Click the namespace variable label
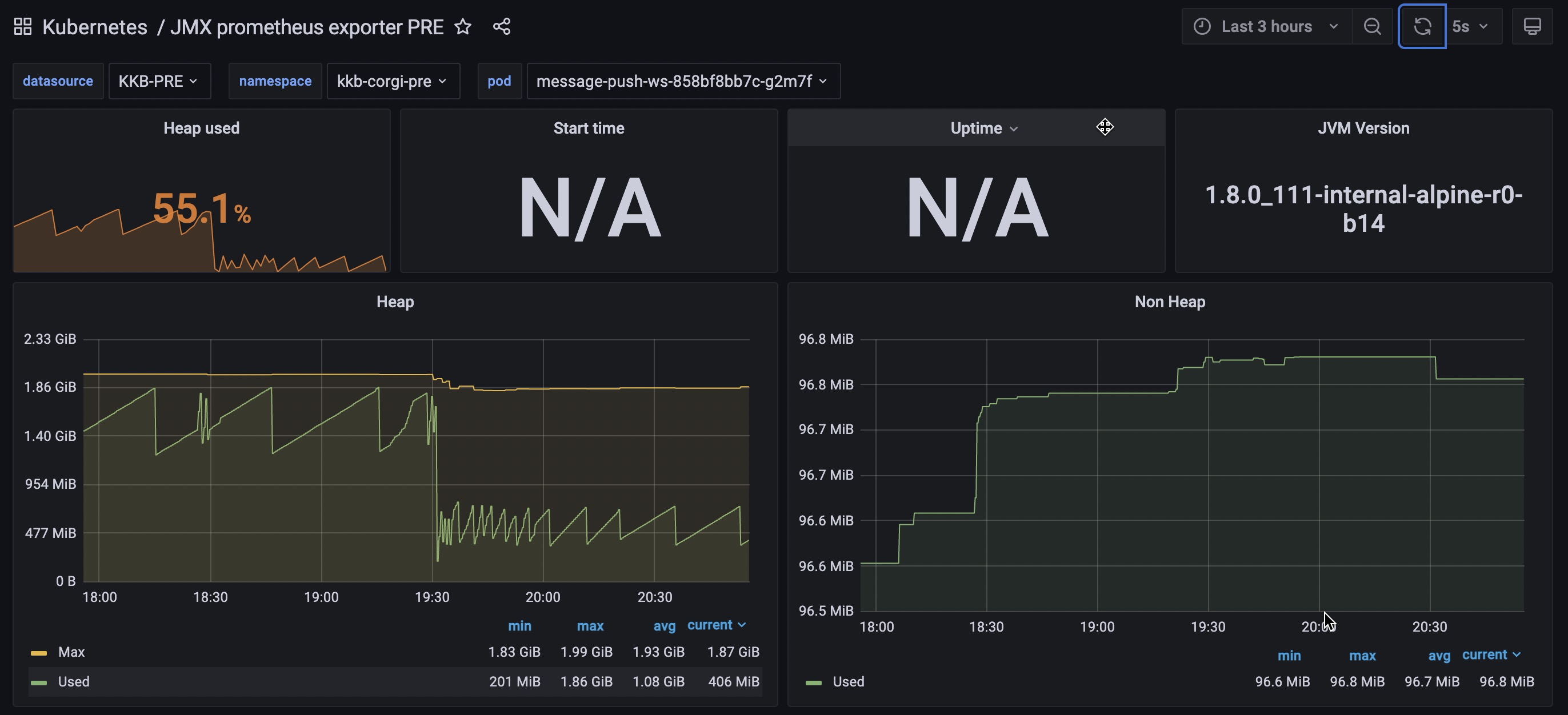Viewport: 1568px width, 715px height. click(275, 81)
